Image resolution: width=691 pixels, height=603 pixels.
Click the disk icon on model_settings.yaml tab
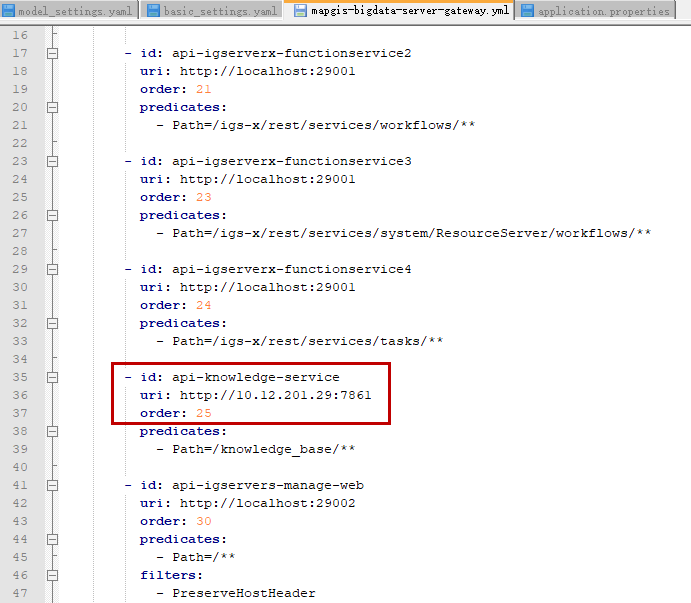(x=10, y=11)
